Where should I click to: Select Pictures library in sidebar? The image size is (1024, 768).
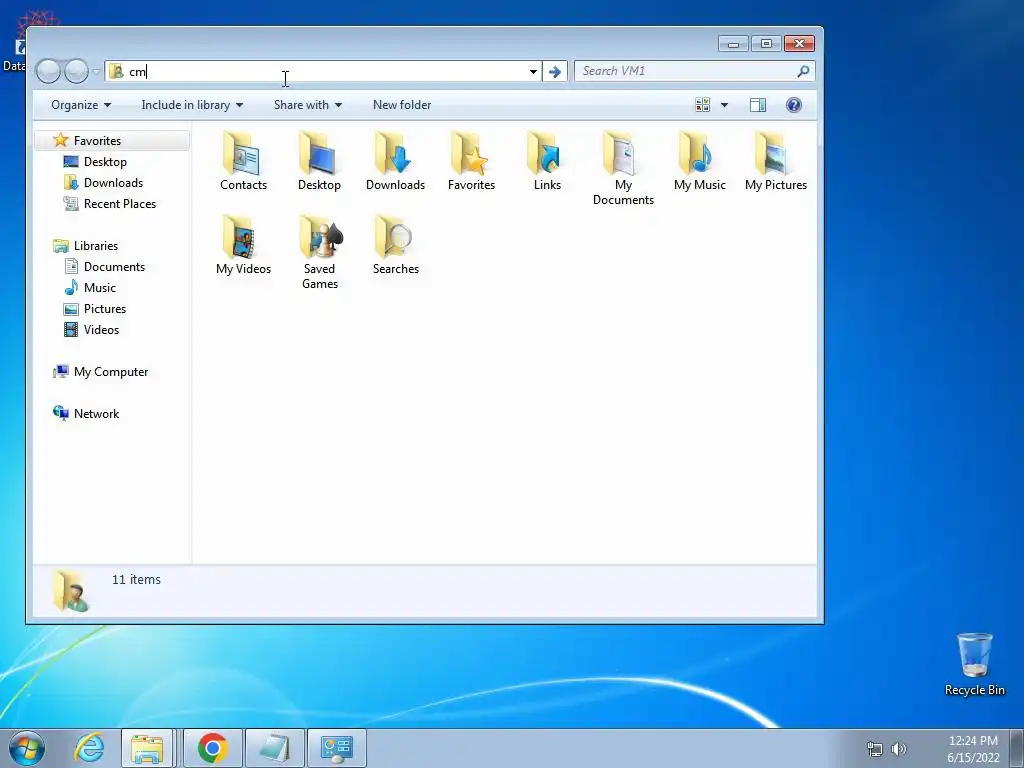(104, 308)
